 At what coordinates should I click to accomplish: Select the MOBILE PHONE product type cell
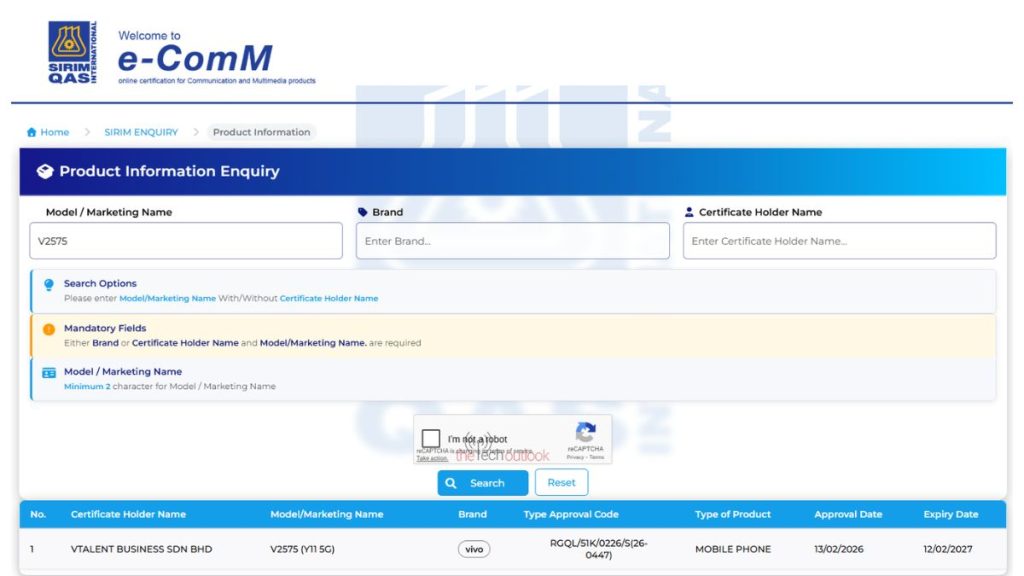coord(733,549)
